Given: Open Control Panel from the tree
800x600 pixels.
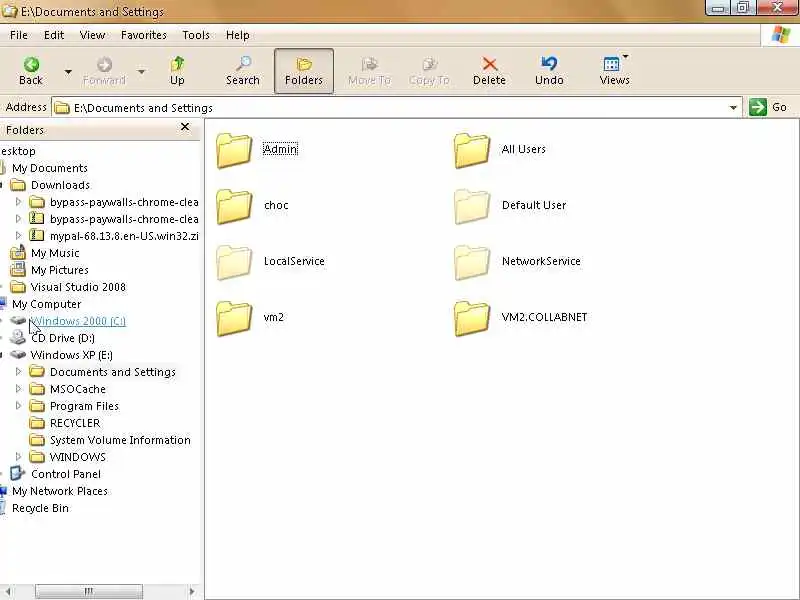Looking at the screenshot, I should click(66, 474).
